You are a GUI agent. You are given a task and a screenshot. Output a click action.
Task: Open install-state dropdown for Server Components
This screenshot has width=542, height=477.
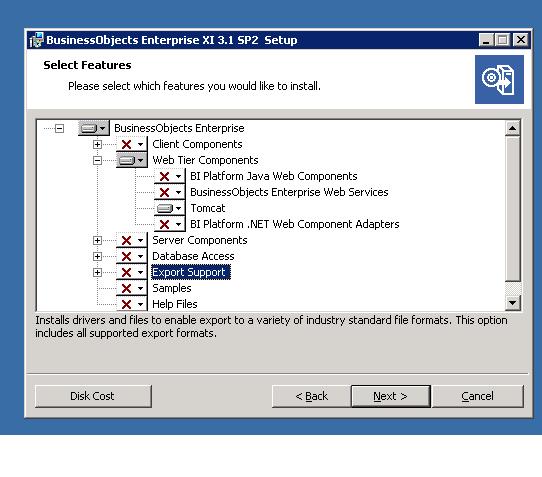click(x=132, y=240)
